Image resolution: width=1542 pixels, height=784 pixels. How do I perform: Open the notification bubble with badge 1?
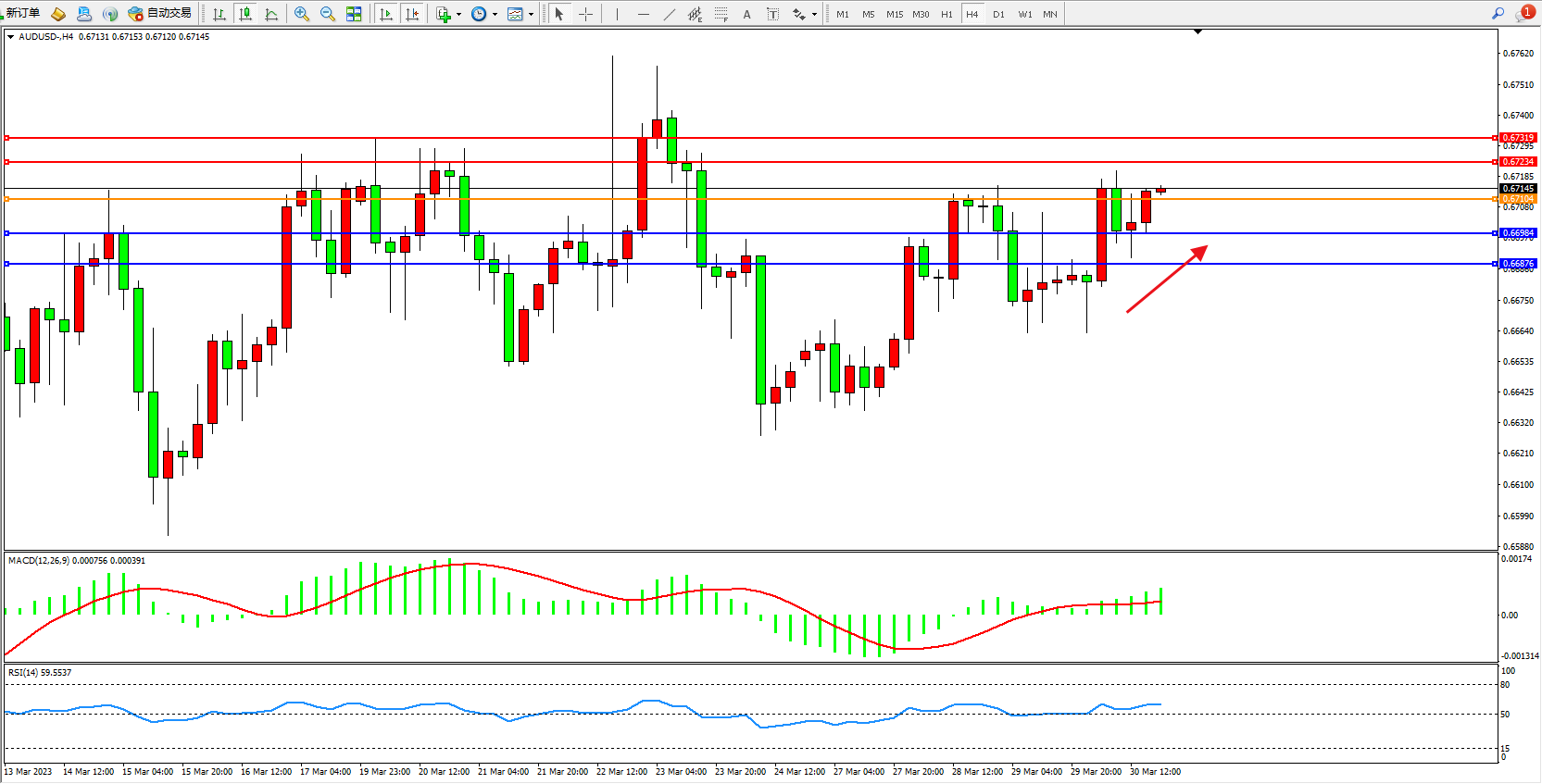[1524, 13]
